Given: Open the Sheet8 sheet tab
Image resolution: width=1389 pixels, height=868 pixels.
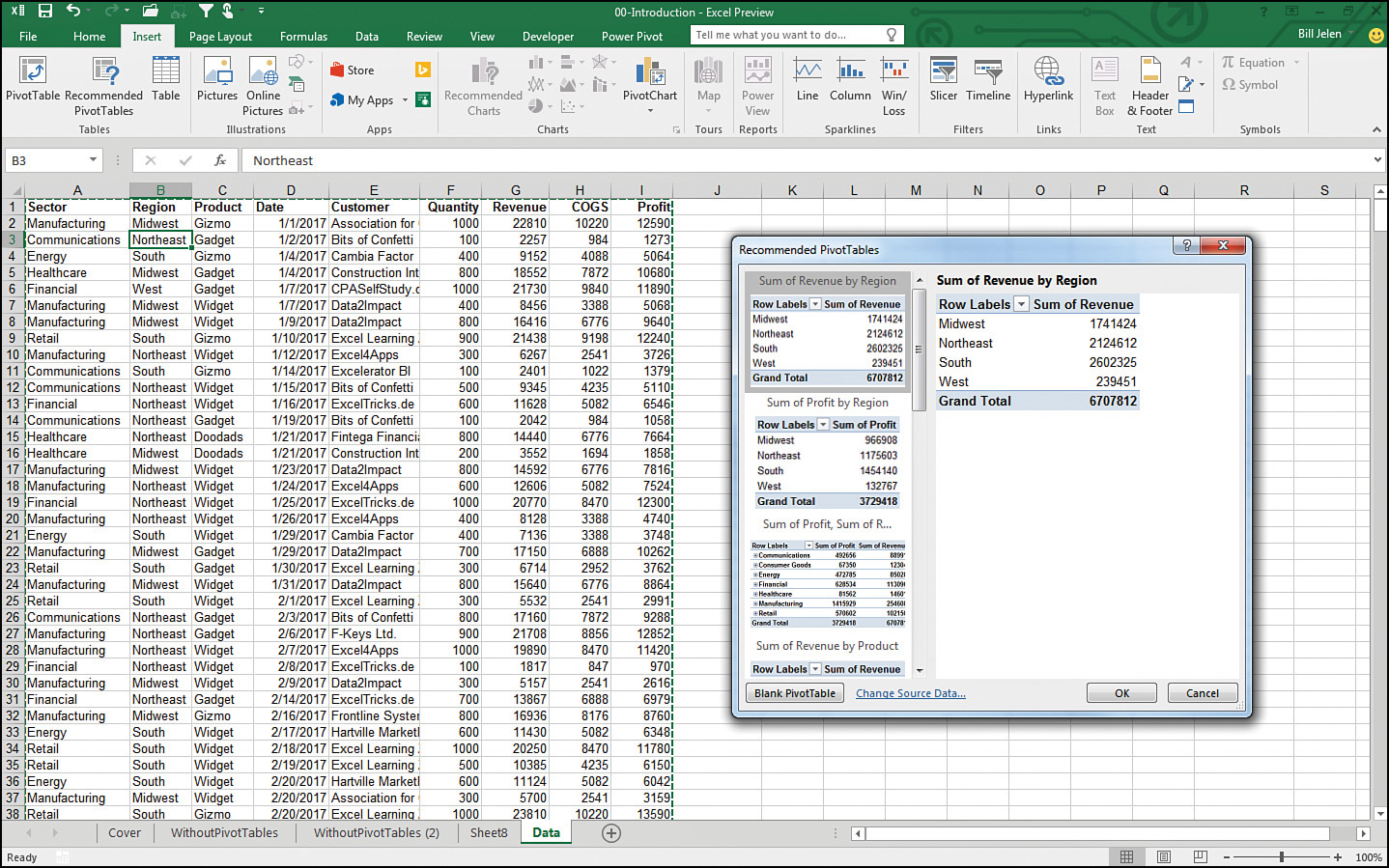Looking at the screenshot, I should [x=489, y=832].
